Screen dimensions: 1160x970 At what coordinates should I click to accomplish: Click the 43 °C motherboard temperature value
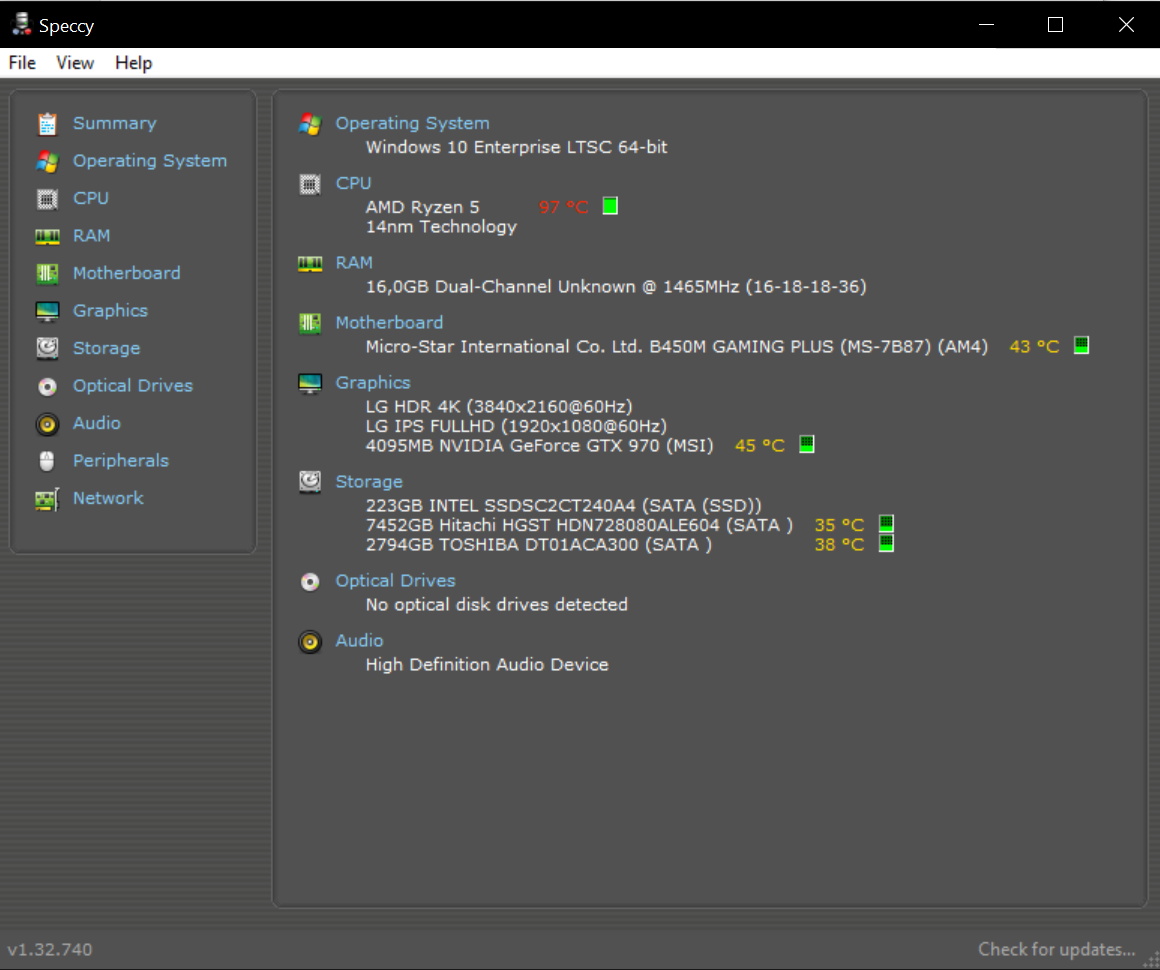pos(1034,347)
